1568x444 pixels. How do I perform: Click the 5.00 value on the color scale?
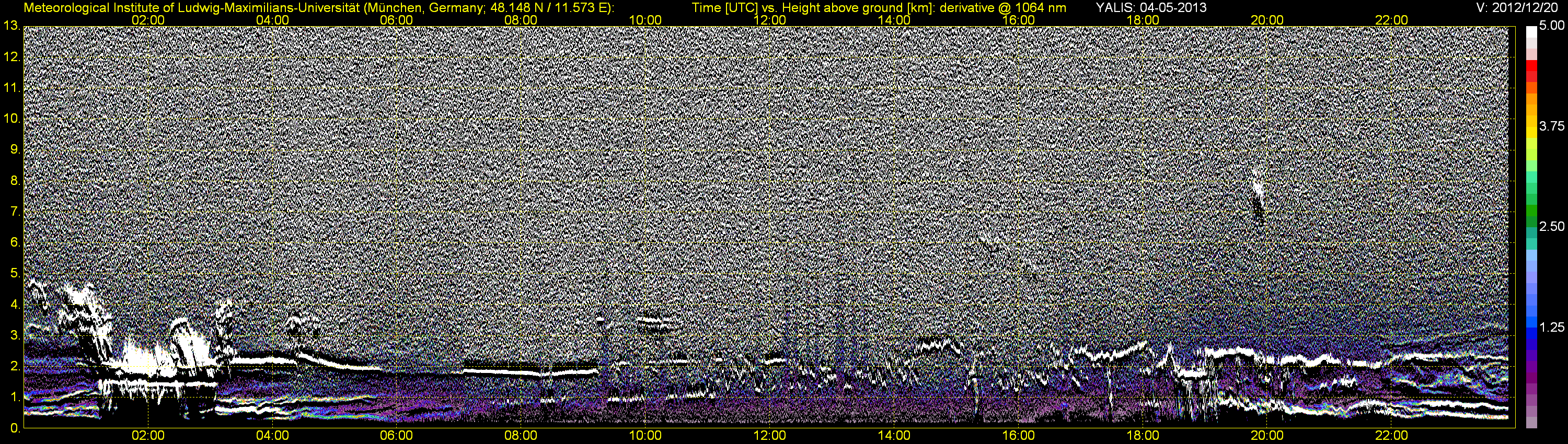coord(1552,26)
